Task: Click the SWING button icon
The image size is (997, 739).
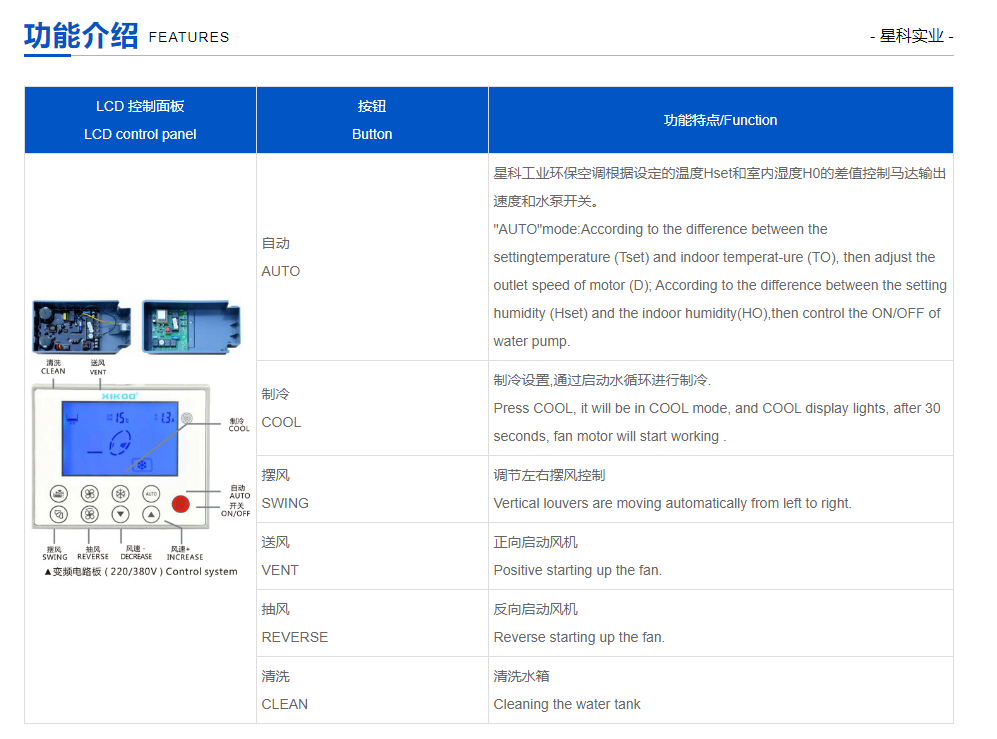Action: pos(59,513)
